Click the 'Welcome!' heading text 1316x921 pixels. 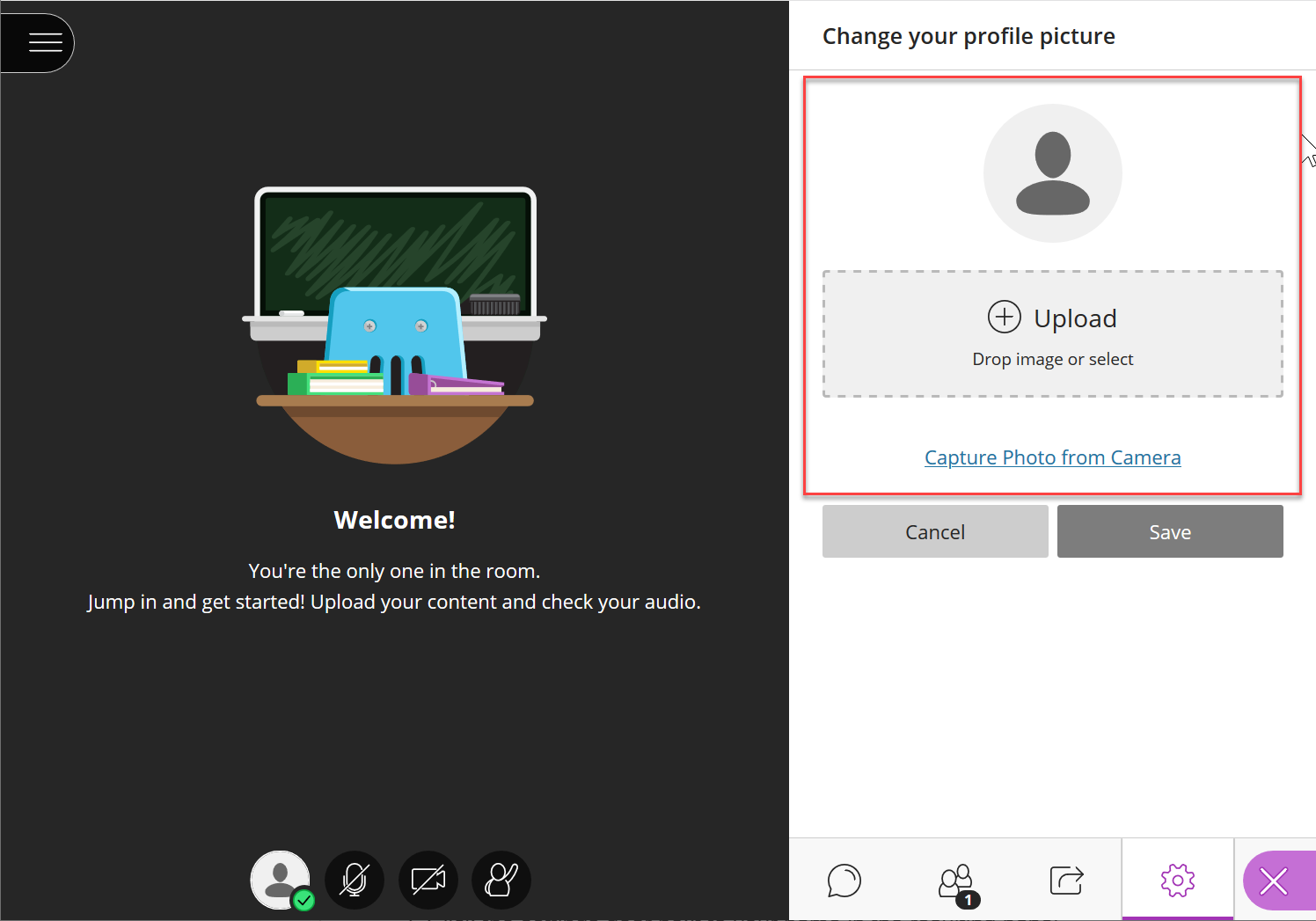point(395,520)
